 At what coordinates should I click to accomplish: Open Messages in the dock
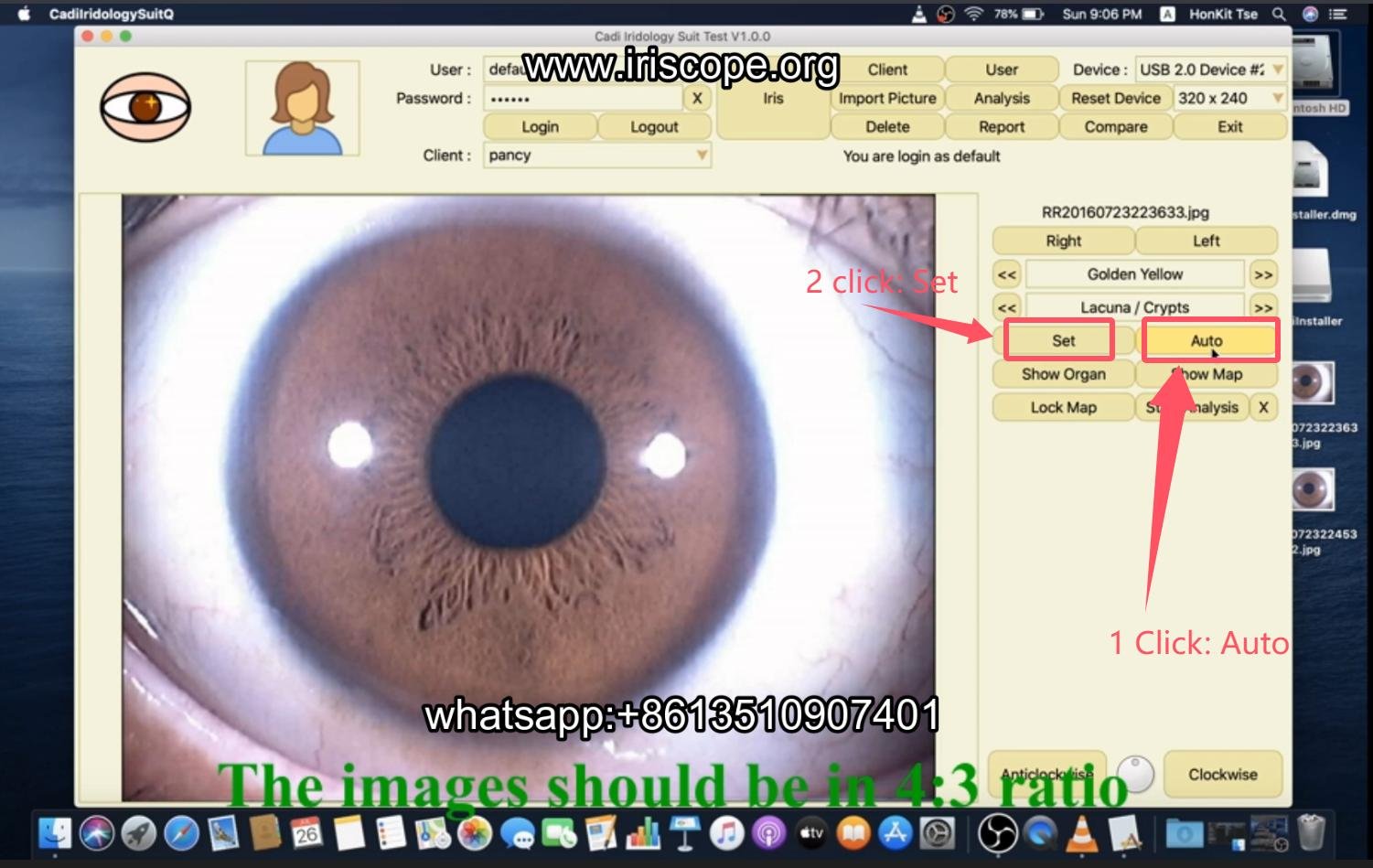pyautogui.click(x=518, y=833)
